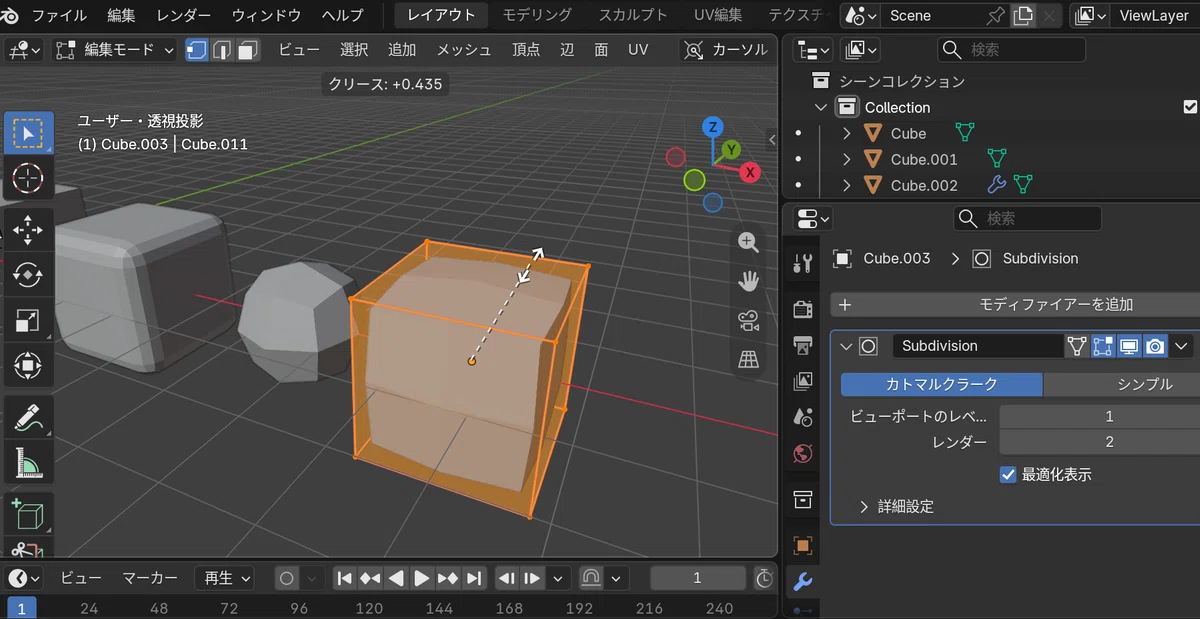Open the ウィンドウ menu
Screen dimensions: 1200x619
pos(266,15)
